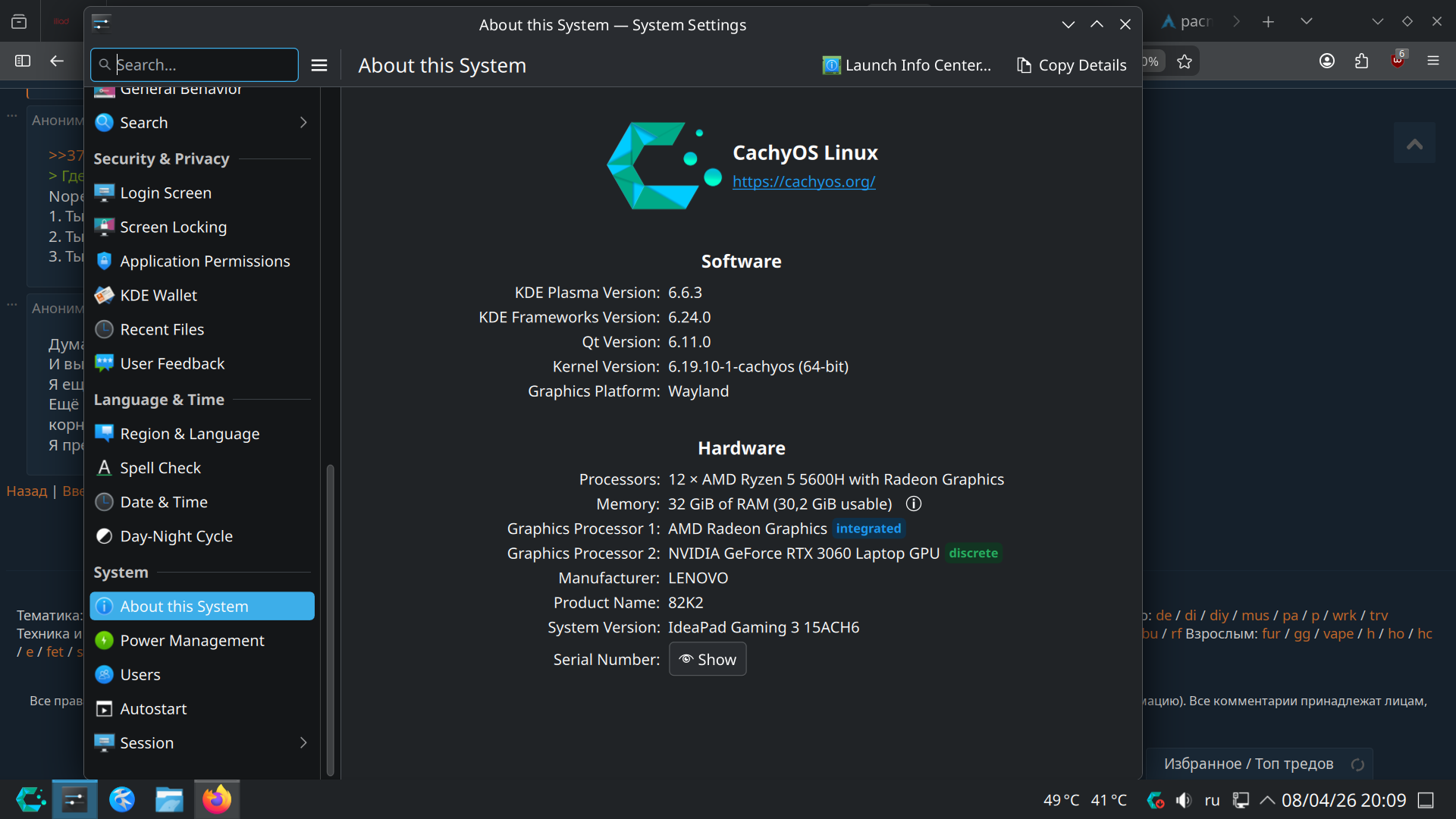Select the Session entry in sidebar
Screen dimensions: 1456x819
click(201, 742)
